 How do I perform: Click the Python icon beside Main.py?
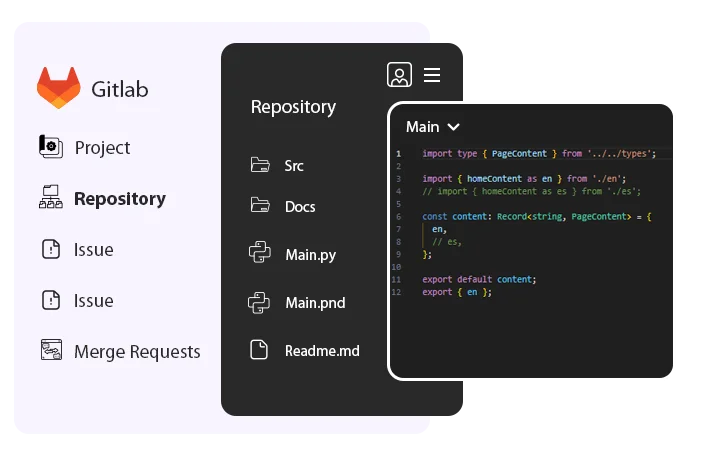[x=260, y=254]
